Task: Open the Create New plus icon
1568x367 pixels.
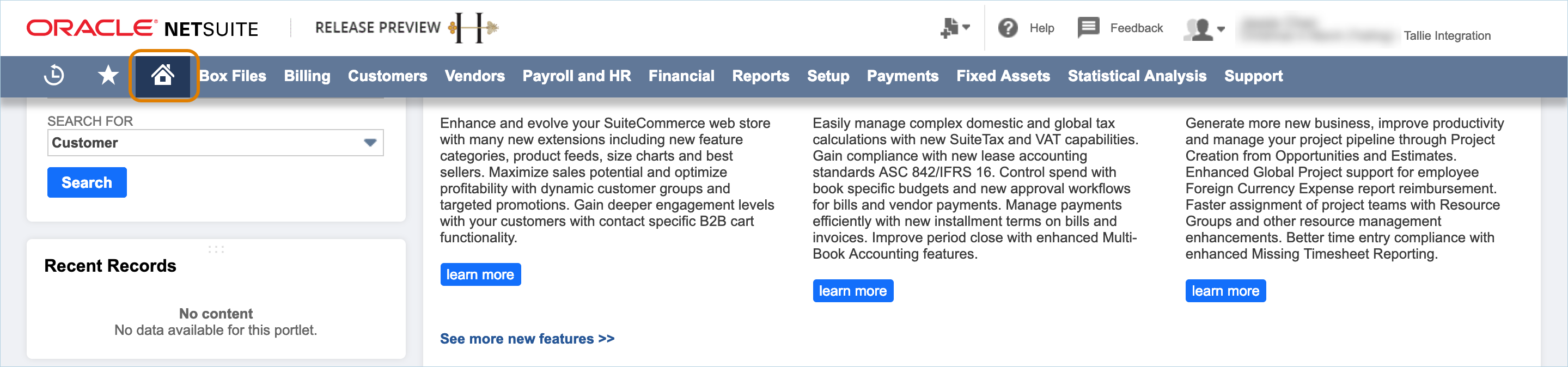Action: point(949,28)
